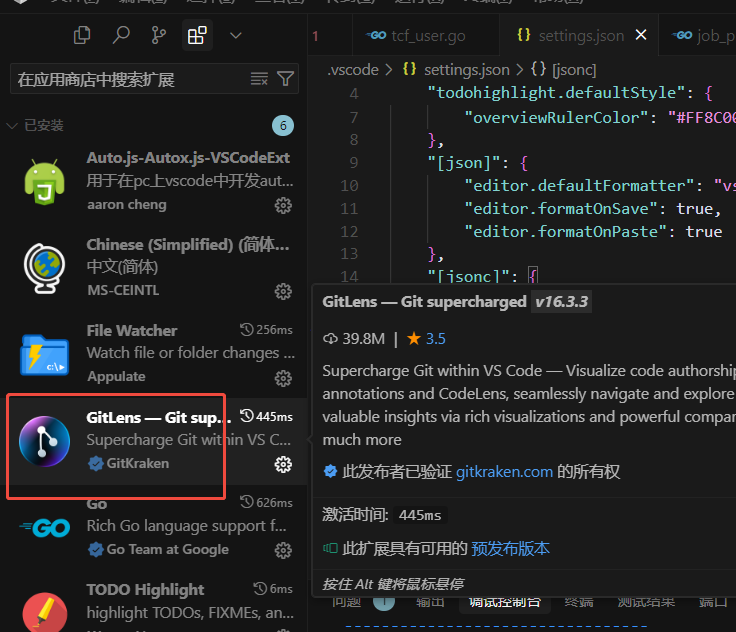Open manage gear for GitLens
Viewport: 736px width, 632px height.
tap(283, 464)
